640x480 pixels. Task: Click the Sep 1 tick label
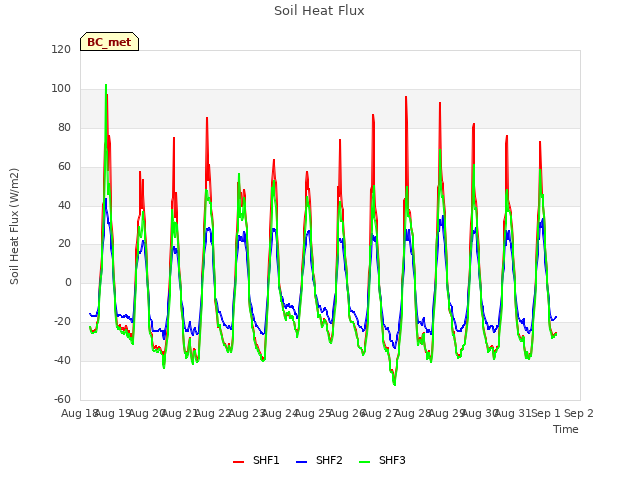(x=546, y=413)
